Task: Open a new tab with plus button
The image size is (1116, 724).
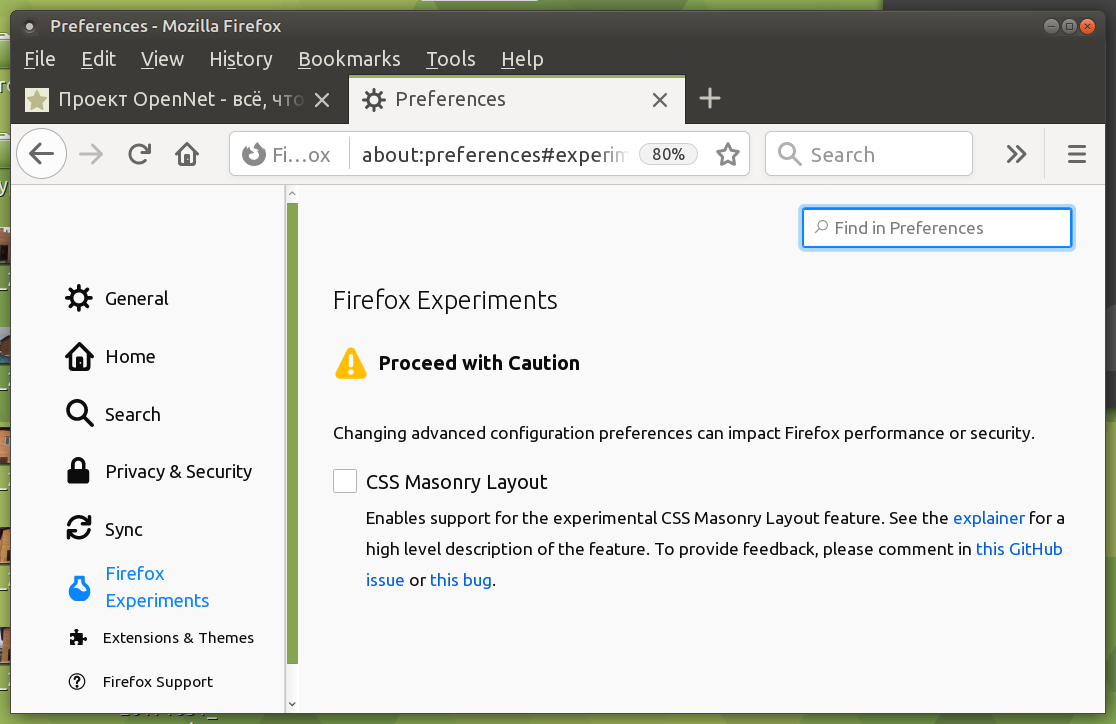Action: click(709, 98)
